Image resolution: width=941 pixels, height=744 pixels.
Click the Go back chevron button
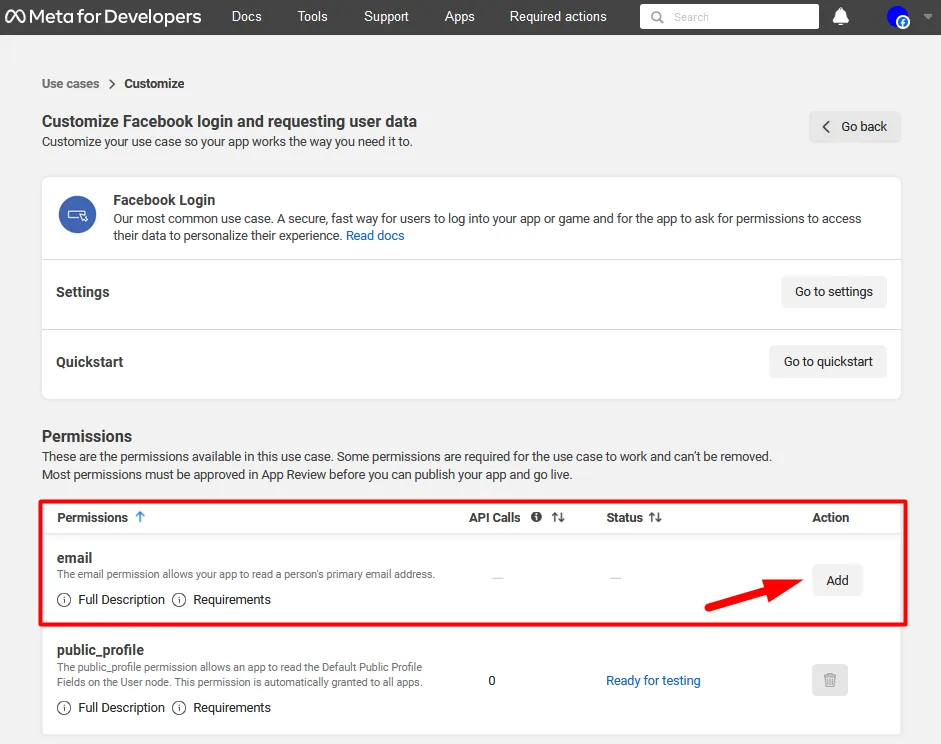[825, 126]
